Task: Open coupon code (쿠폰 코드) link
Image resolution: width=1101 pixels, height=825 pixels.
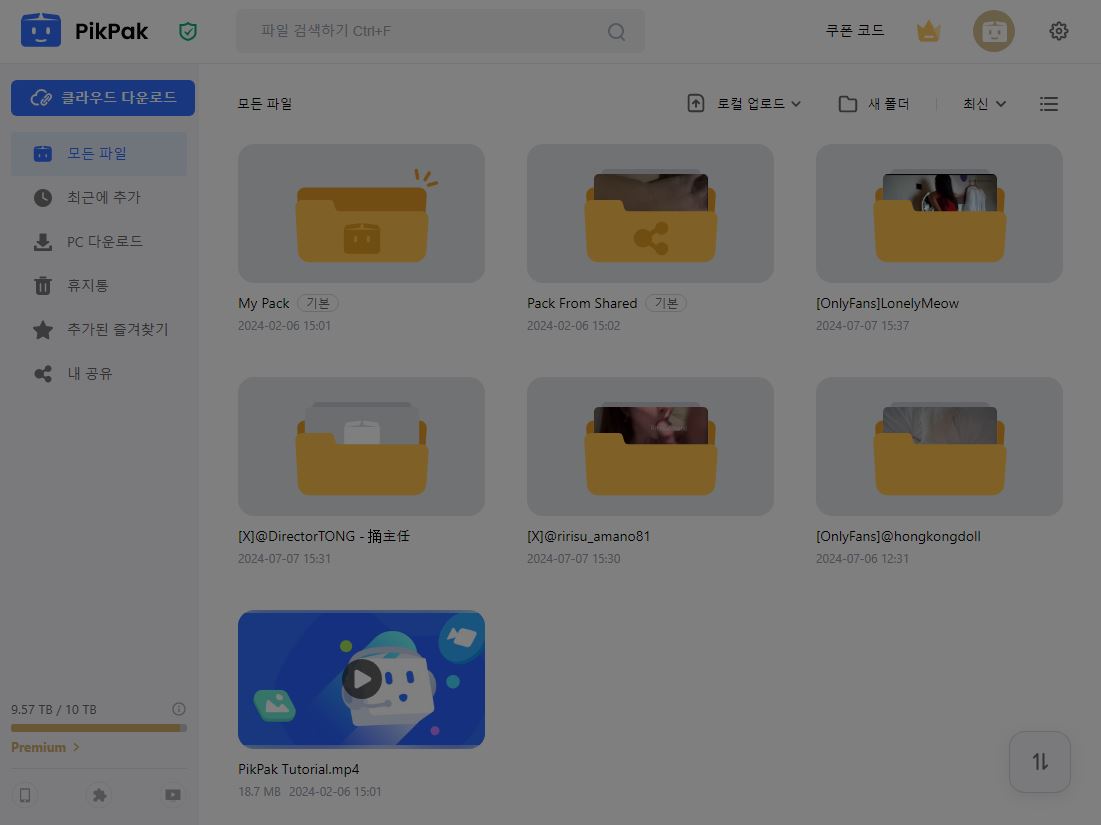Action: [855, 31]
